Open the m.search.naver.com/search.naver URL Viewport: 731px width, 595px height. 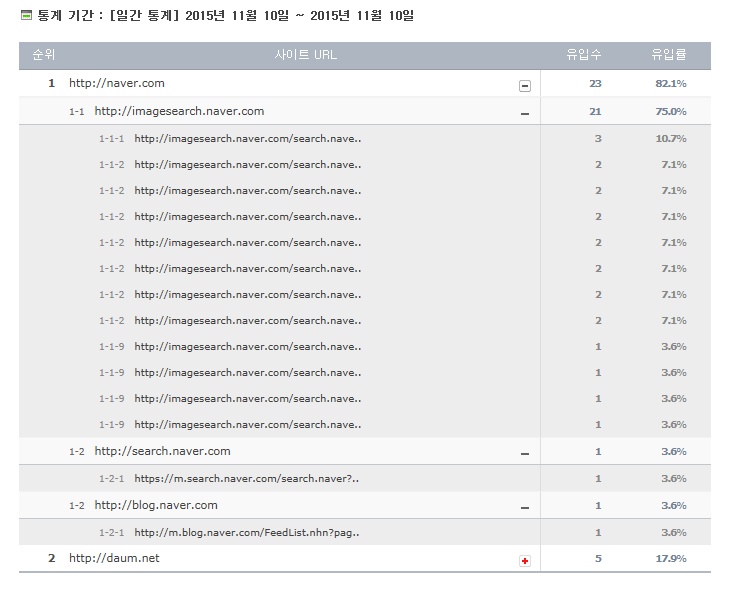247,479
